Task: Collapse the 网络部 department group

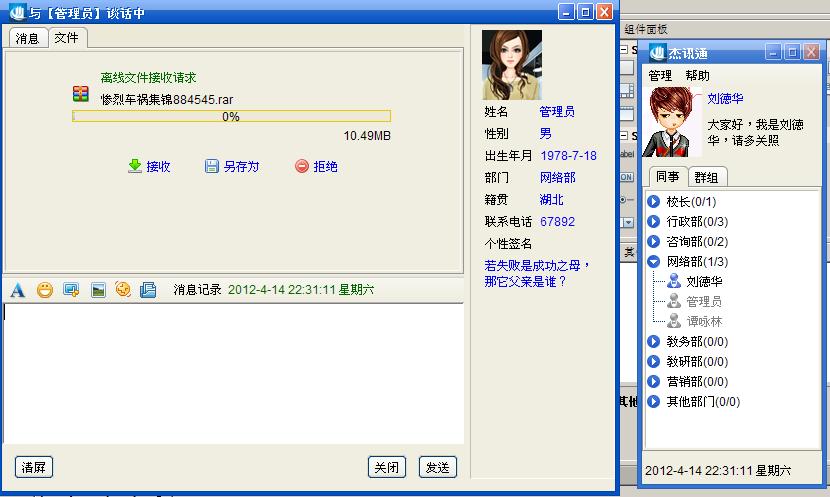Action: (x=654, y=262)
